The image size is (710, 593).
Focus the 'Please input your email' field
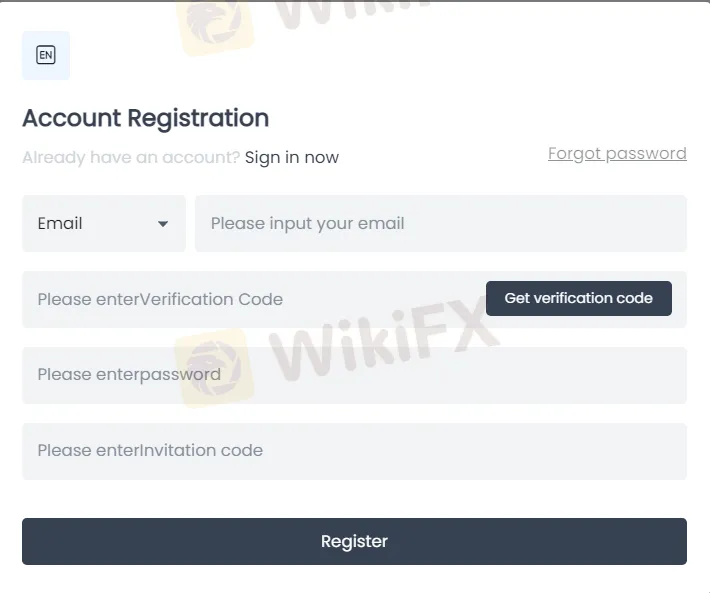(x=440, y=223)
